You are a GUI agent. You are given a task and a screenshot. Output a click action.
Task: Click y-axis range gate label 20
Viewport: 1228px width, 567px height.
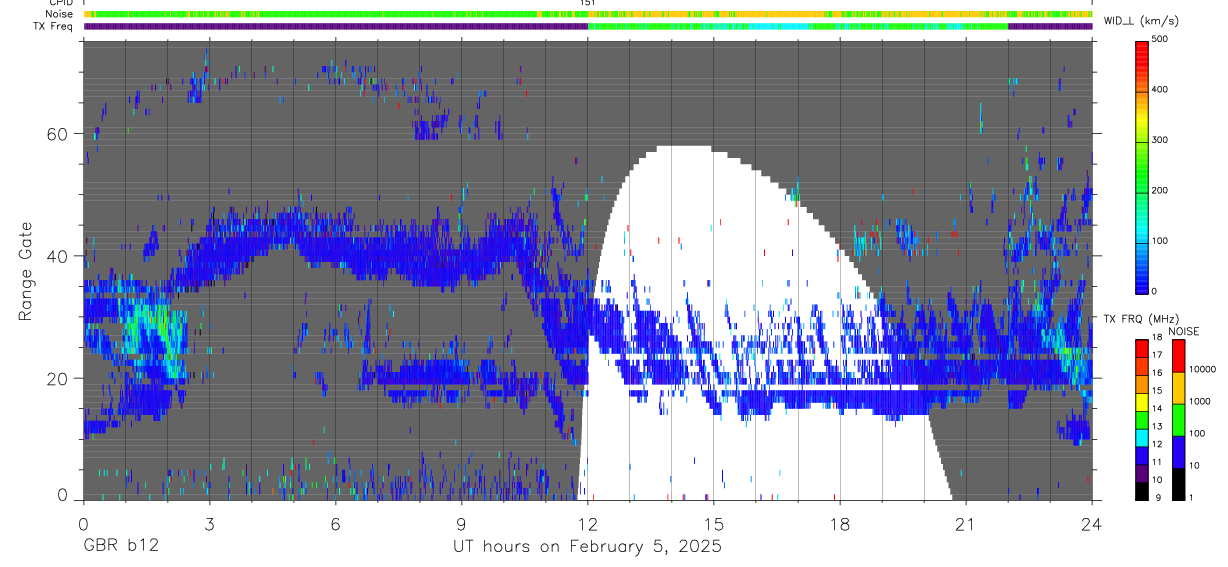(x=58, y=378)
